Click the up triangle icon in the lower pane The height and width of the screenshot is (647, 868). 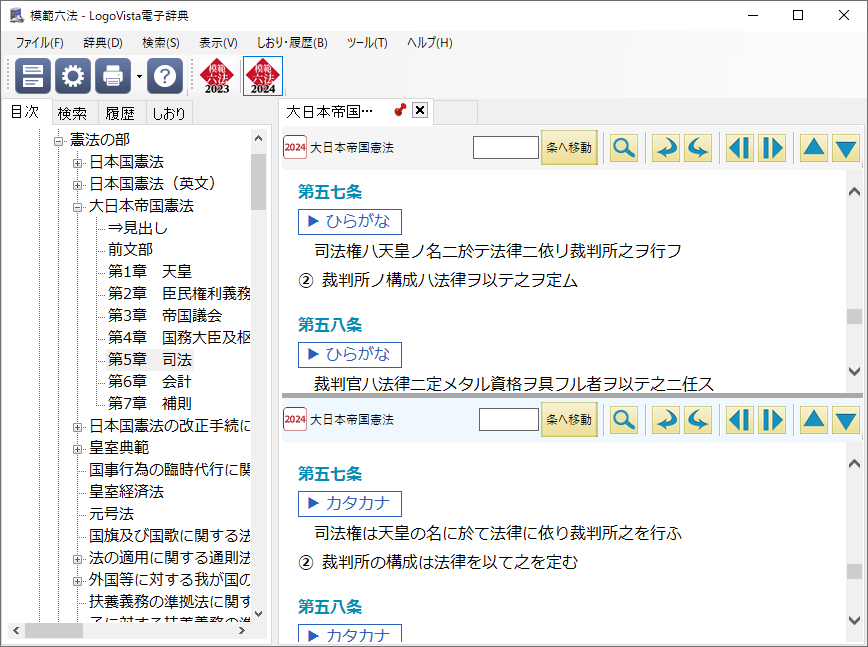[x=814, y=420]
